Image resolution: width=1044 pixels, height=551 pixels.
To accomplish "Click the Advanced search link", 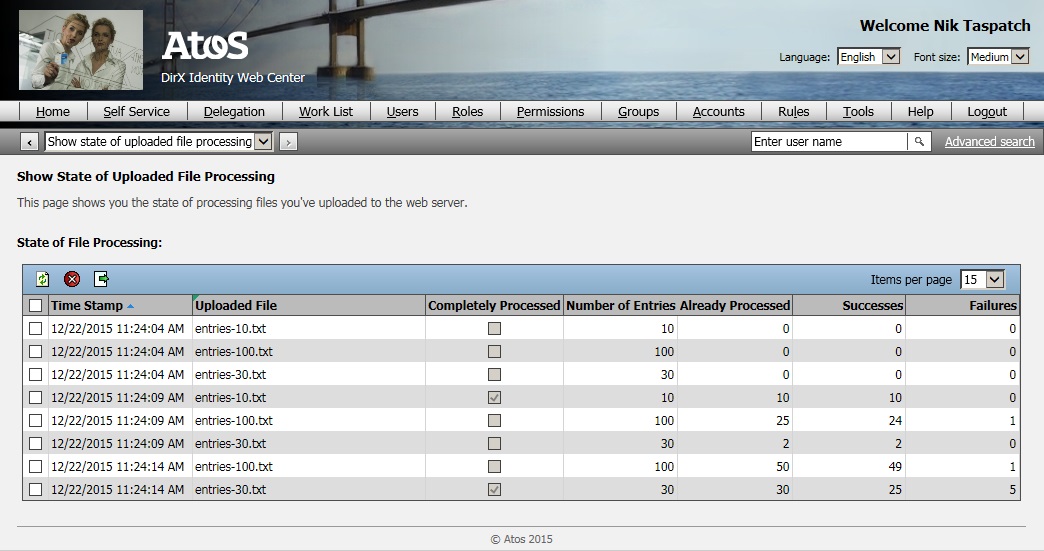I will [989, 142].
